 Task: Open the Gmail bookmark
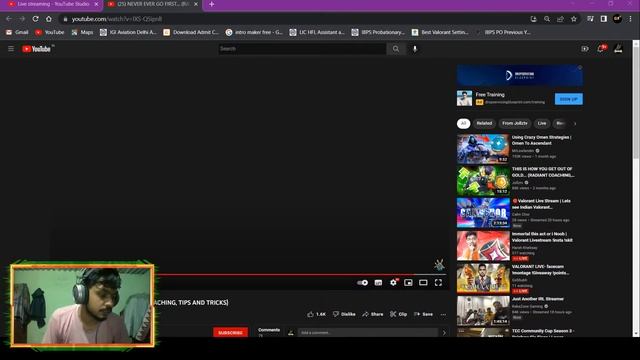[17, 32]
